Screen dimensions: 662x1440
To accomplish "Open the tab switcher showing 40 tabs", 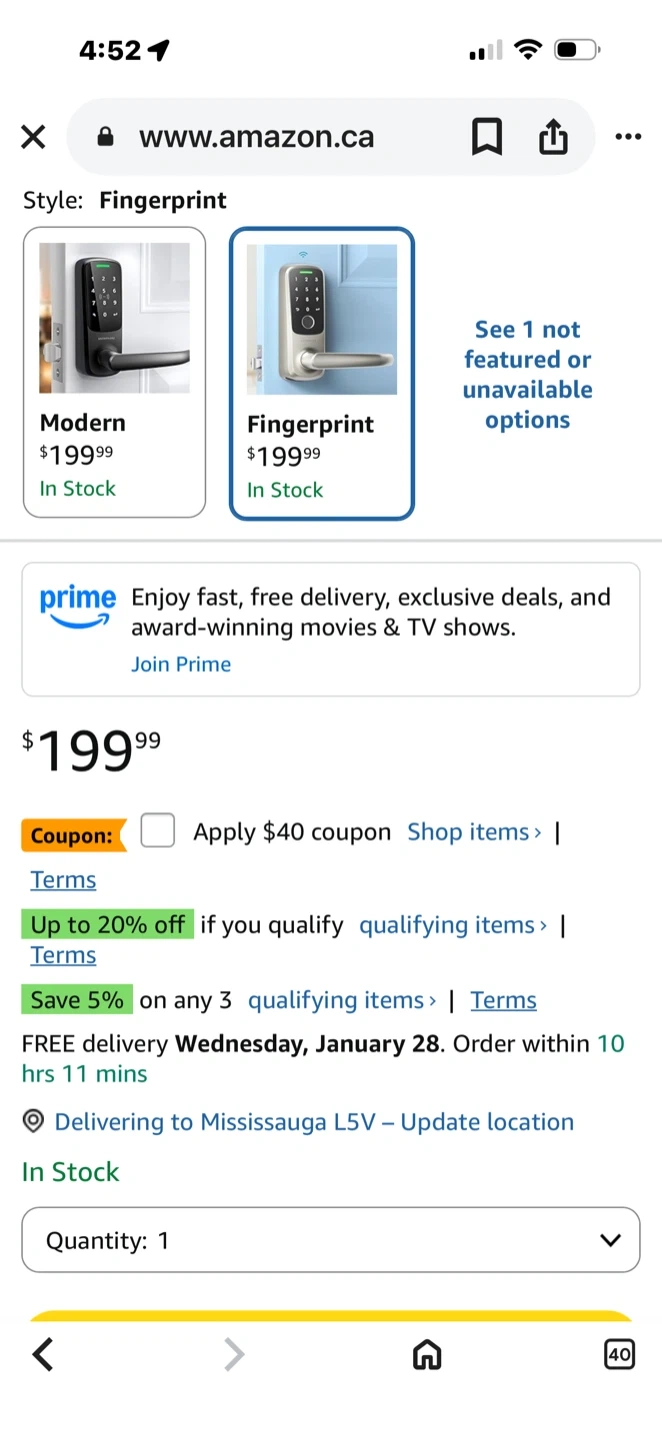I will click(619, 1355).
